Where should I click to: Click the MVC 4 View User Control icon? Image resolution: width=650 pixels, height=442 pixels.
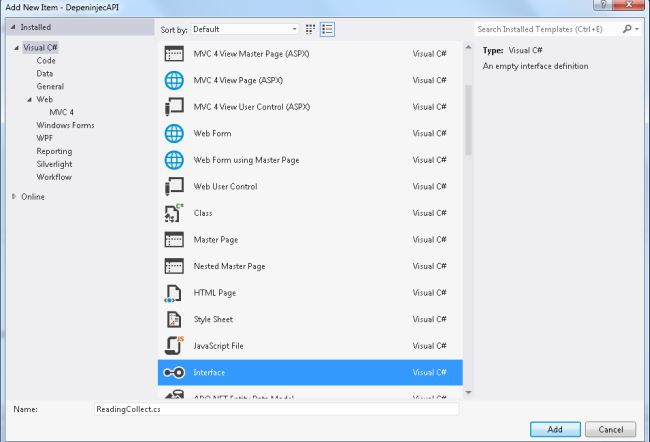[174, 107]
